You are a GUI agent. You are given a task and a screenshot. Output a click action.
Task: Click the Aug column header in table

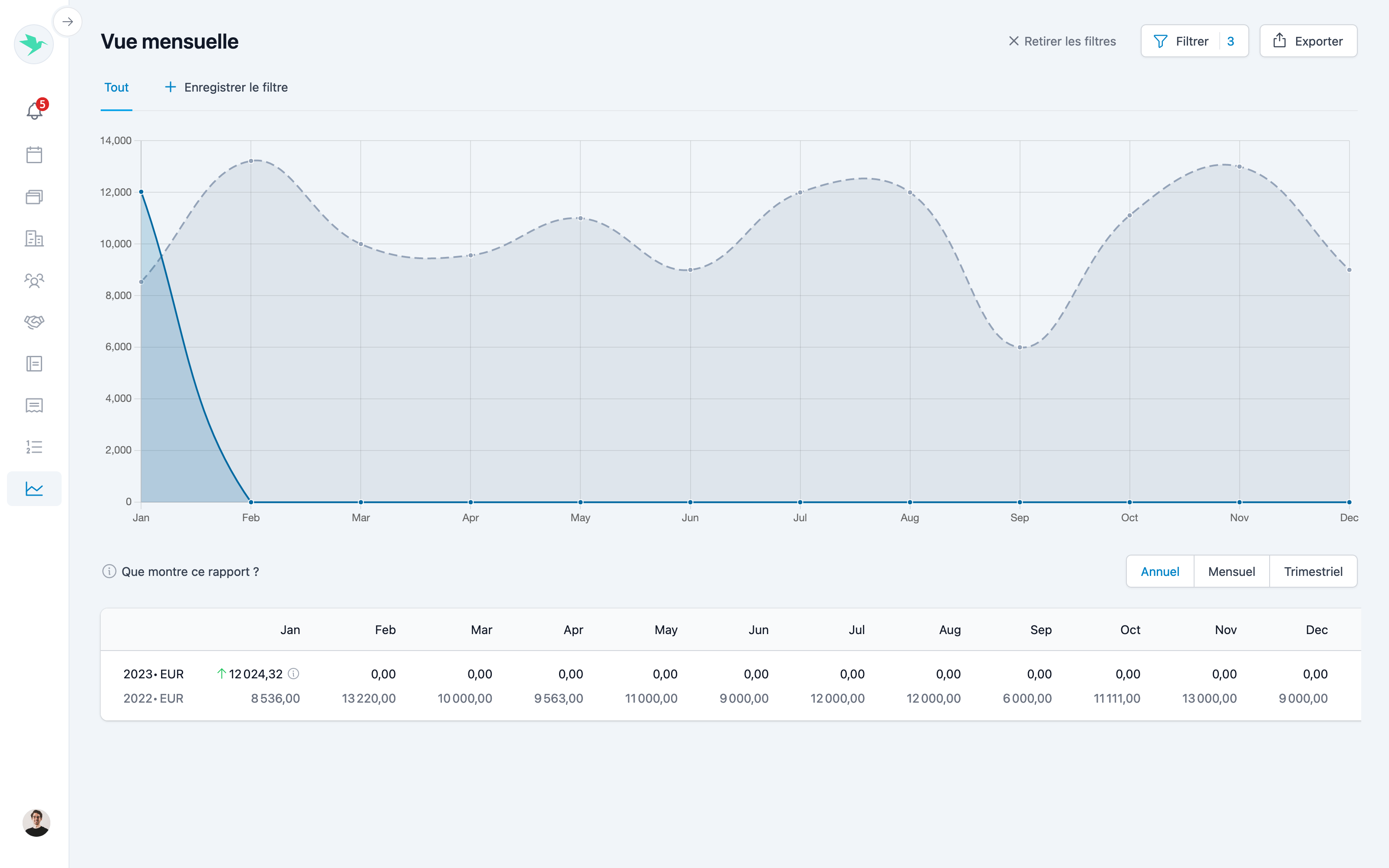(950, 630)
